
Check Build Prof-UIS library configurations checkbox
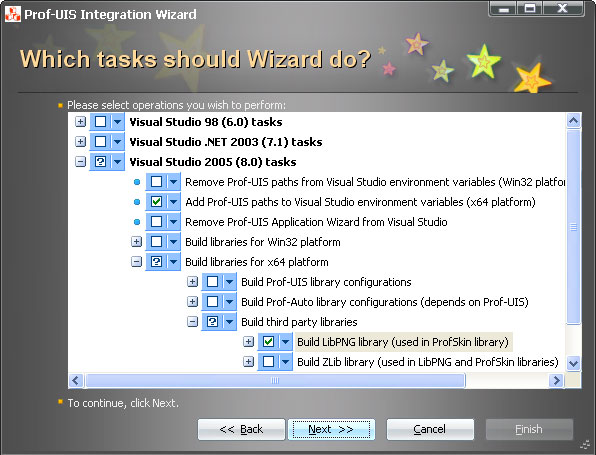212,282
